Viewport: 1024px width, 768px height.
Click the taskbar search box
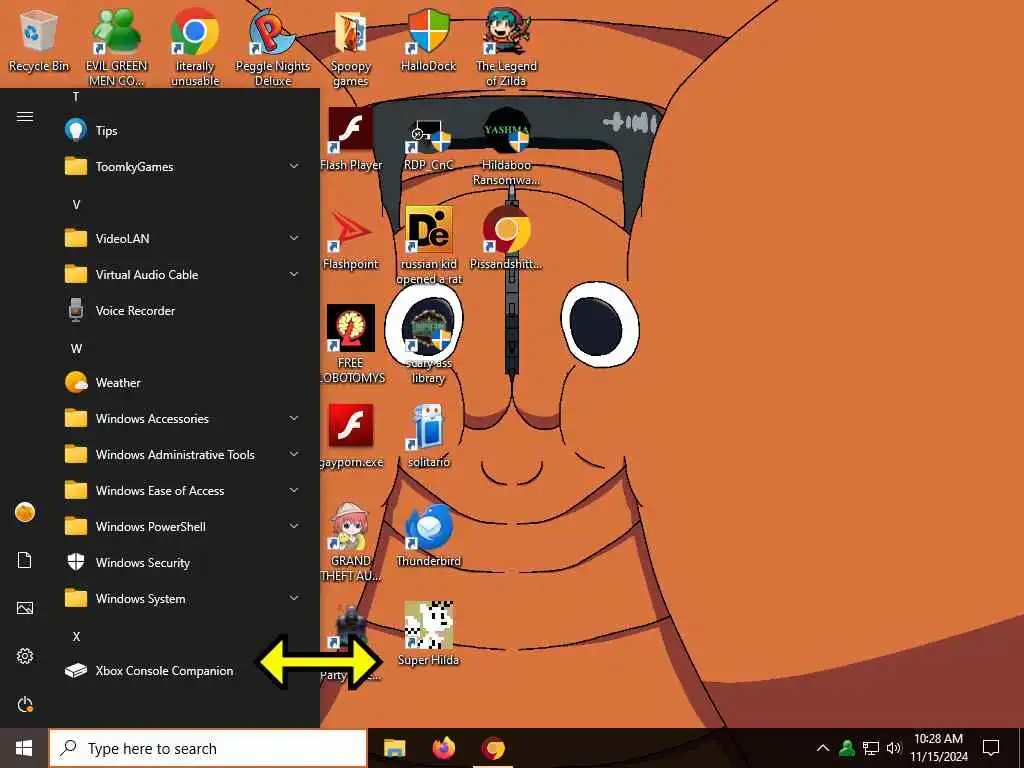click(x=208, y=748)
